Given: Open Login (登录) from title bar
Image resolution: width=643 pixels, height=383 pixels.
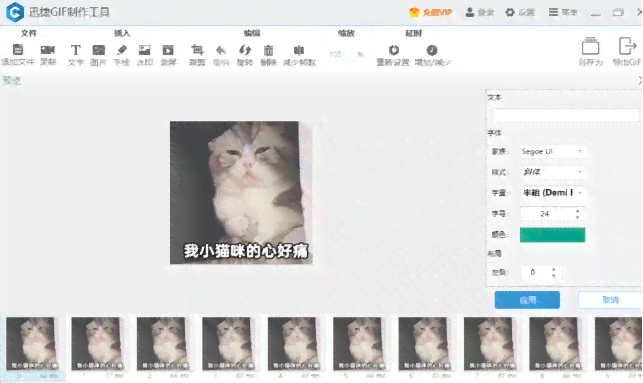Looking at the screenshot, I should 479,12.
